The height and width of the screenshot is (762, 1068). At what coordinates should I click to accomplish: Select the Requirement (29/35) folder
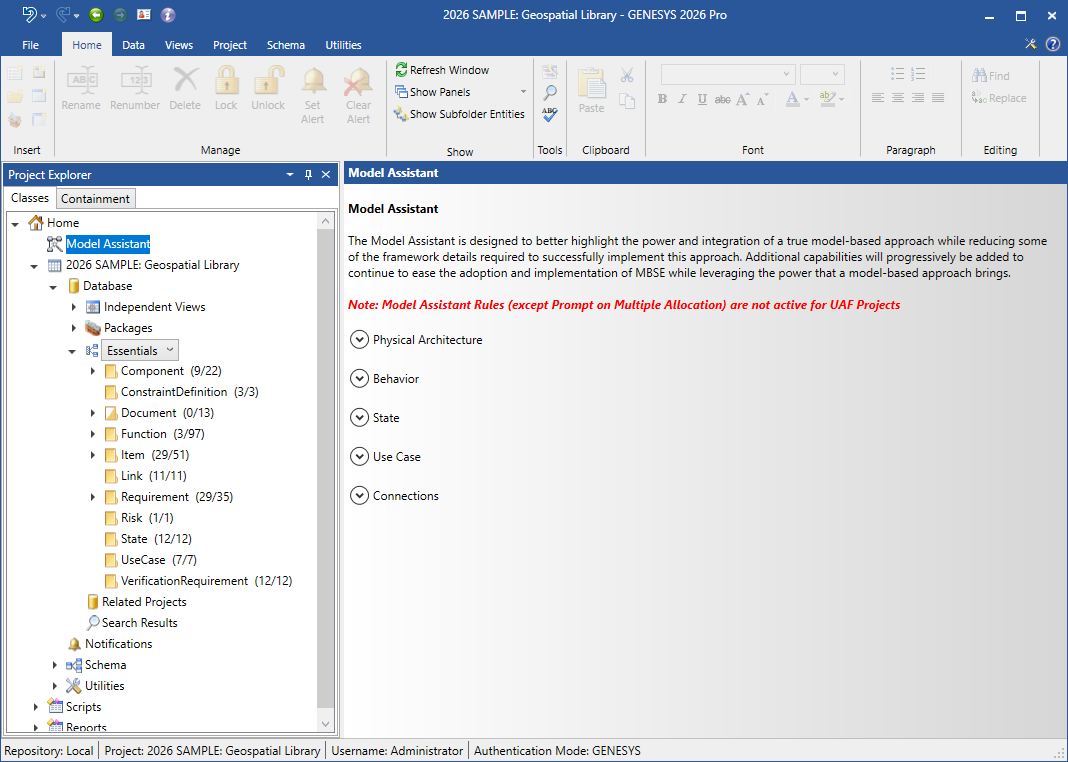coord(154,497)
